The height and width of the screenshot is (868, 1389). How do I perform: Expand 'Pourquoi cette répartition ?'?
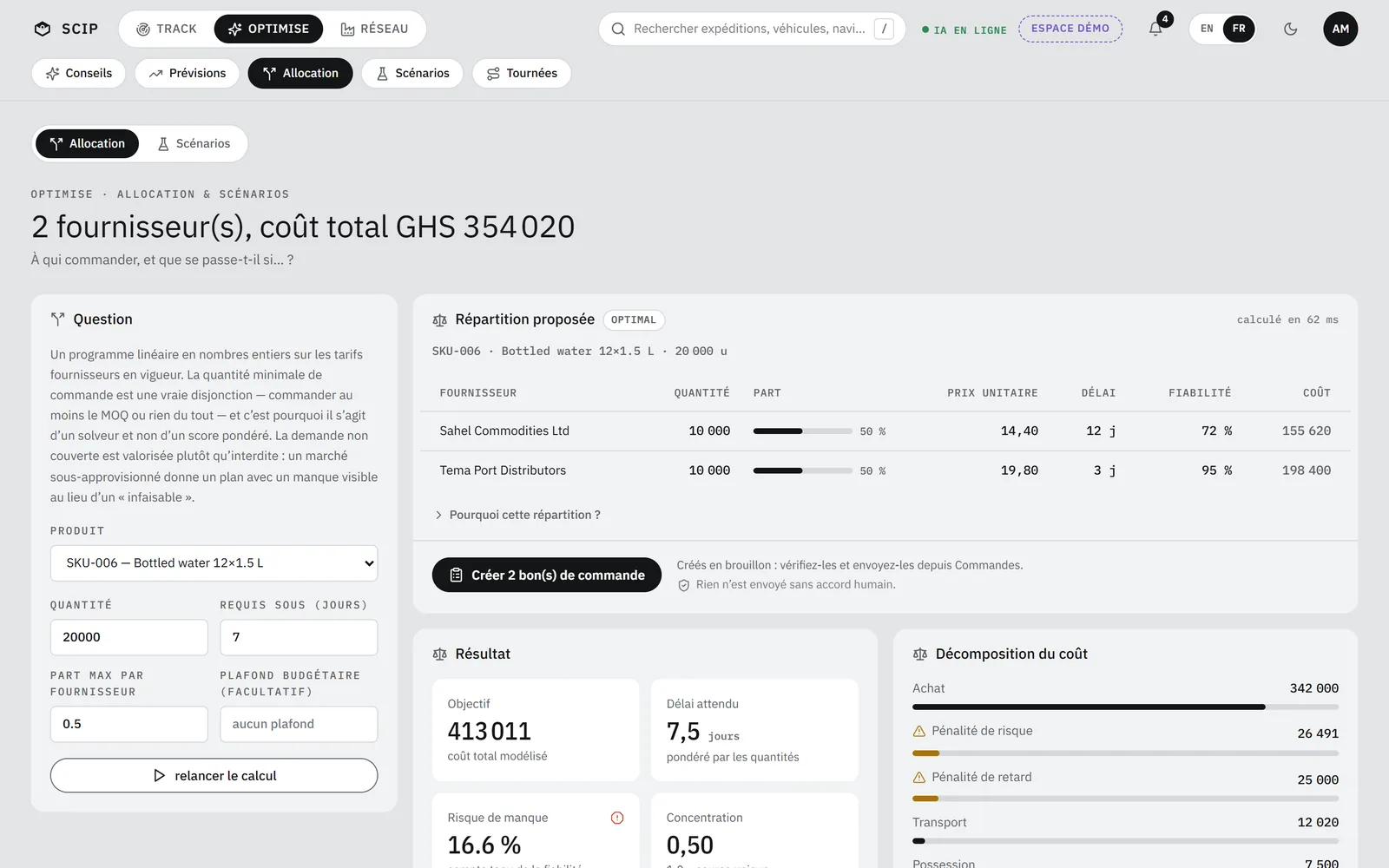coord(517,515)
